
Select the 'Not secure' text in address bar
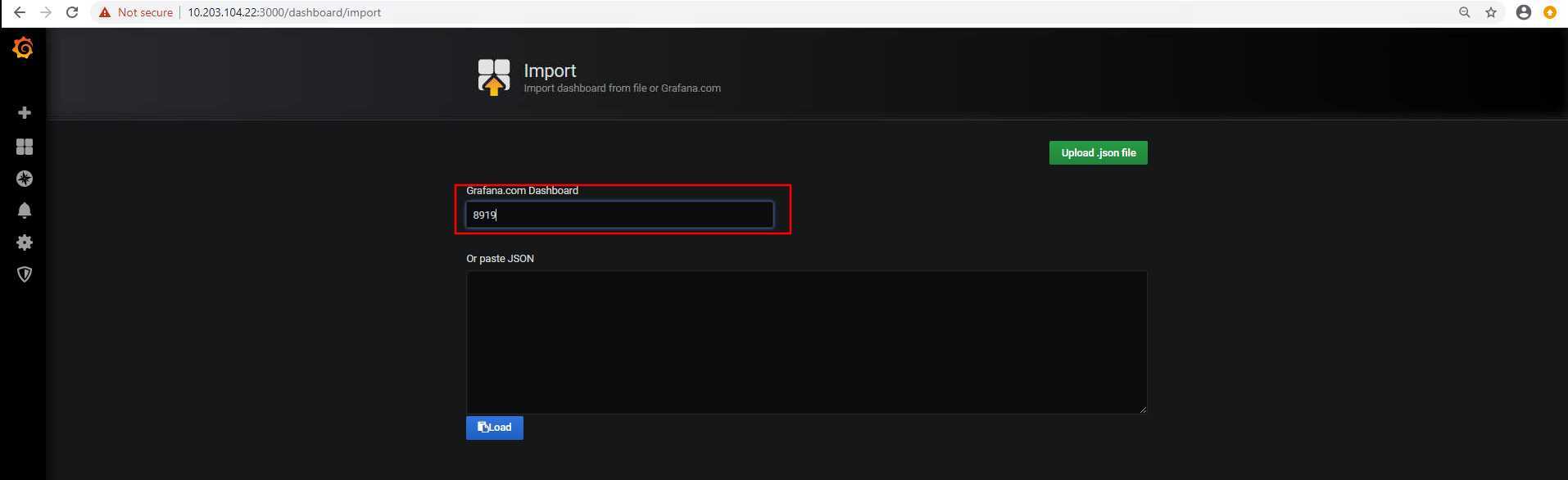point(145,12)
